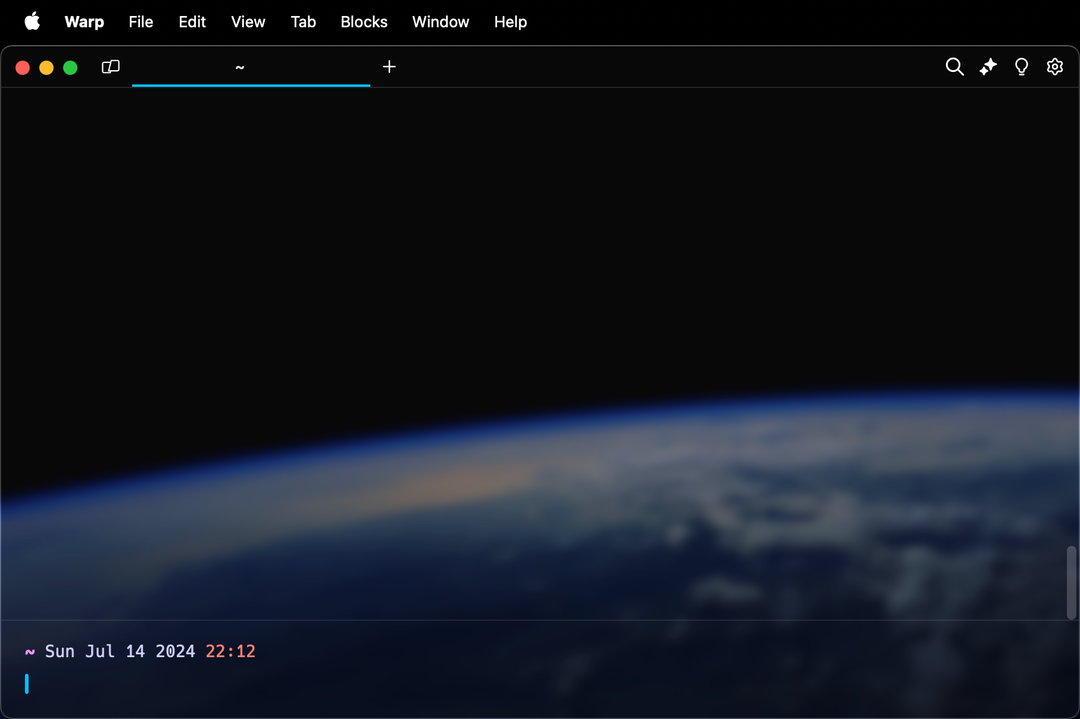Click the green full-screen window button
This screenshot has height=719, width=1080.
pyautogui.click(x=70, y=68)
